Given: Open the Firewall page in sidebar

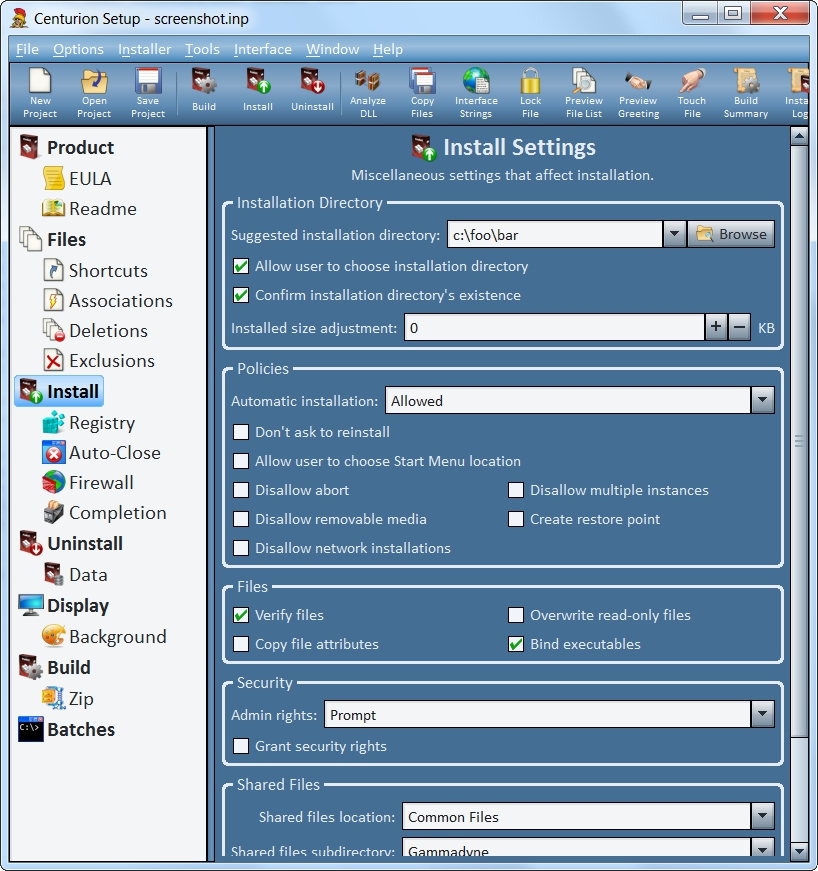Looking at the screenshot, I should click(88, 483).
